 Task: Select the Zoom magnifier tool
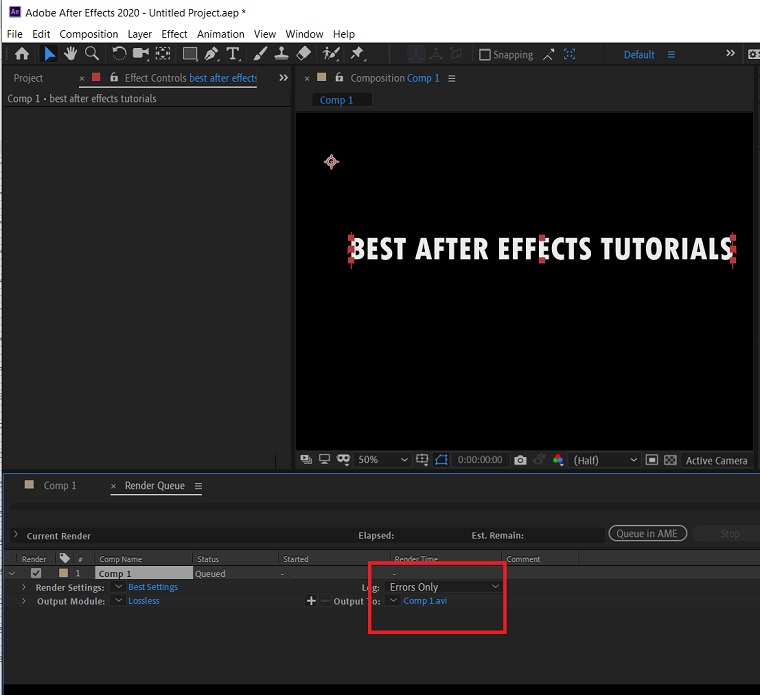click(x=91, y=54)
